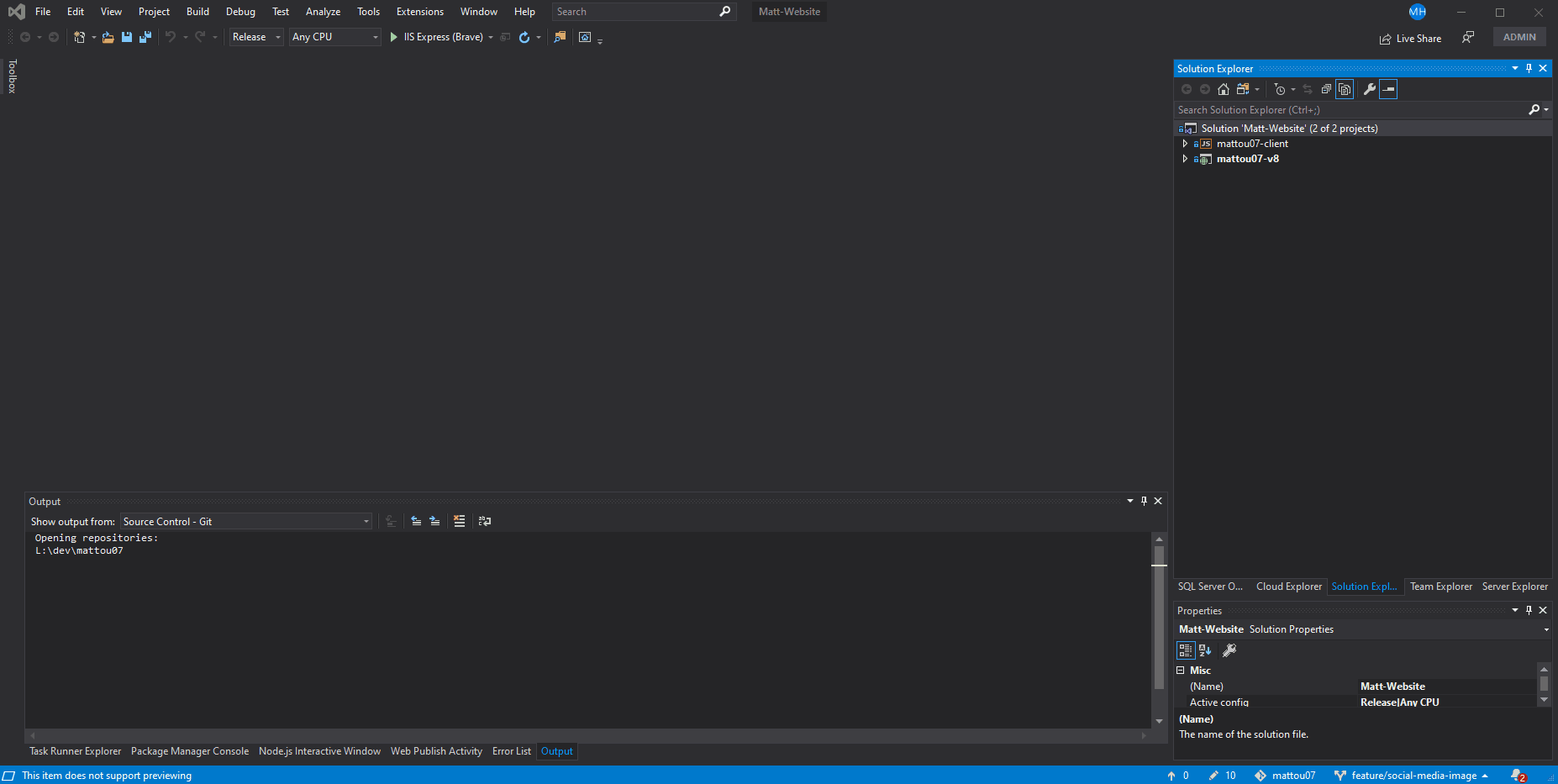The image size is (1558, 784).
Task: Pin the Output panel
Action: (x=1144, y=501)
